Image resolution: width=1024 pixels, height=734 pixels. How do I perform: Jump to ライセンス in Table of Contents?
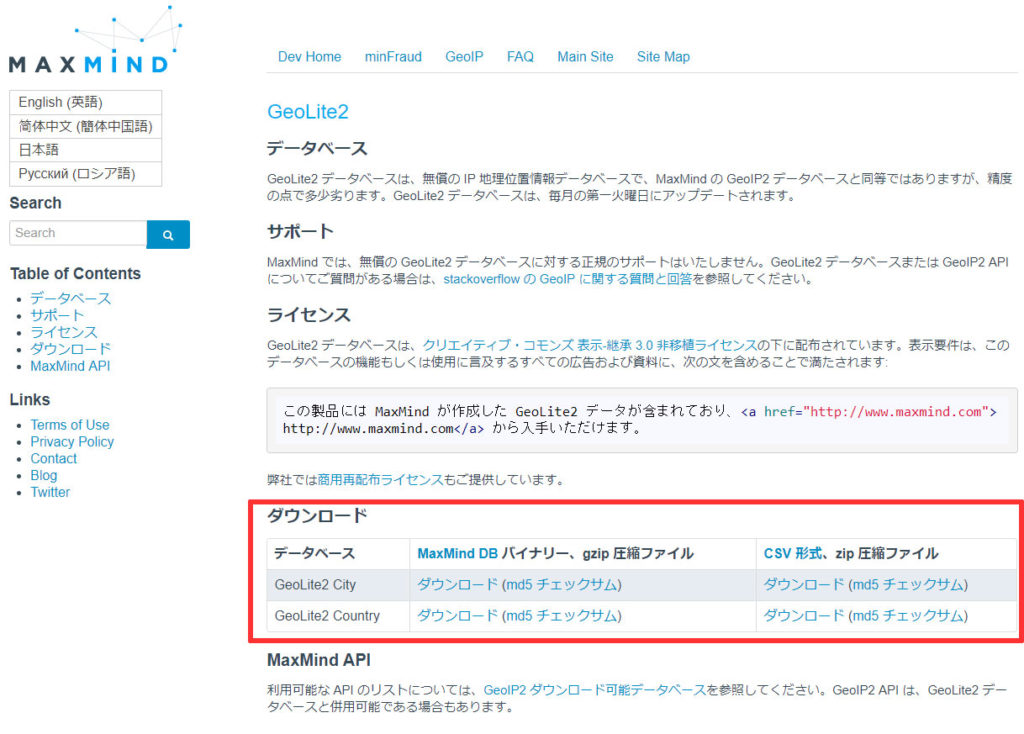click(64, 332)
